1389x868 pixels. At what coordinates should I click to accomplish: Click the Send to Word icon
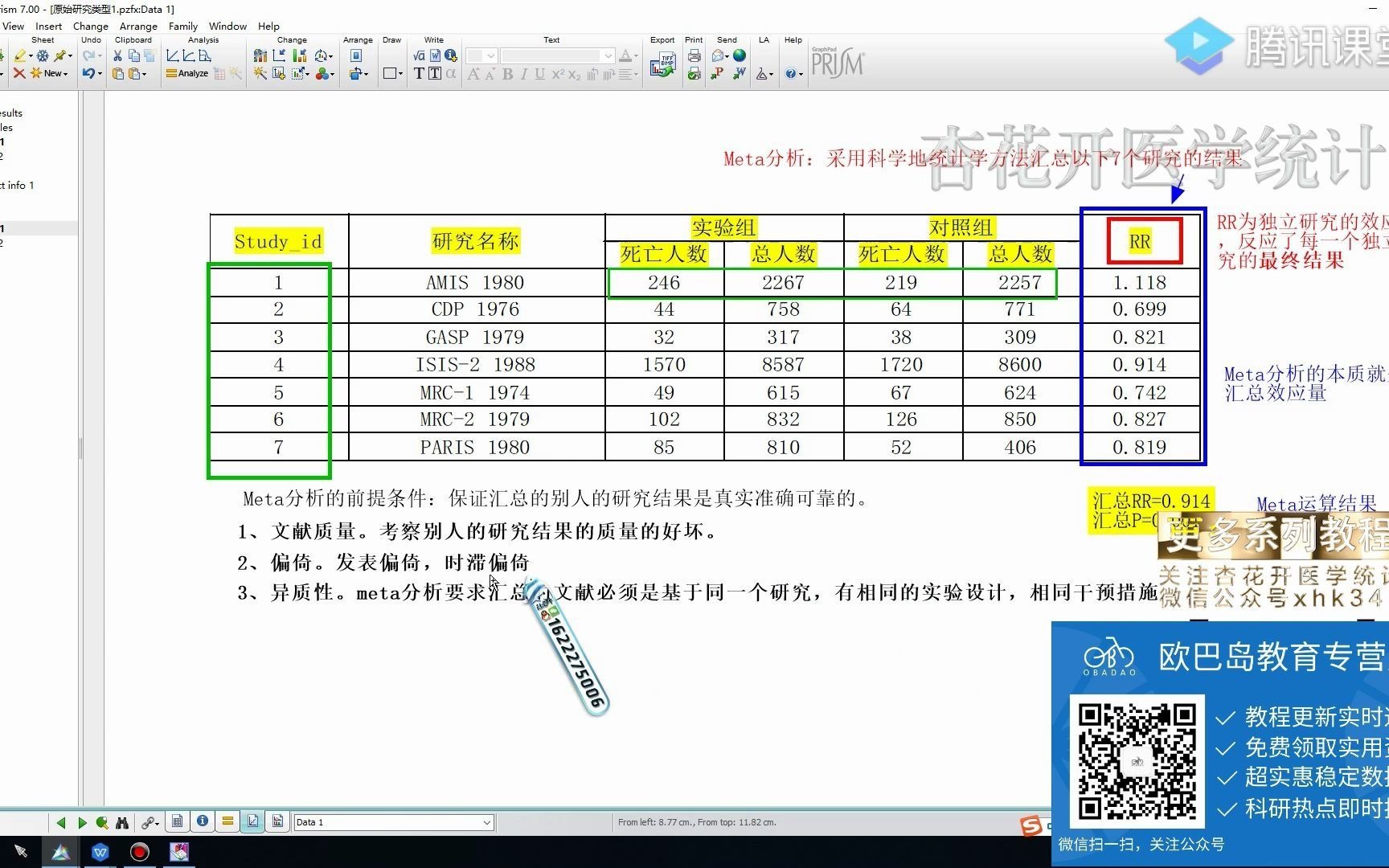point(740,73)
